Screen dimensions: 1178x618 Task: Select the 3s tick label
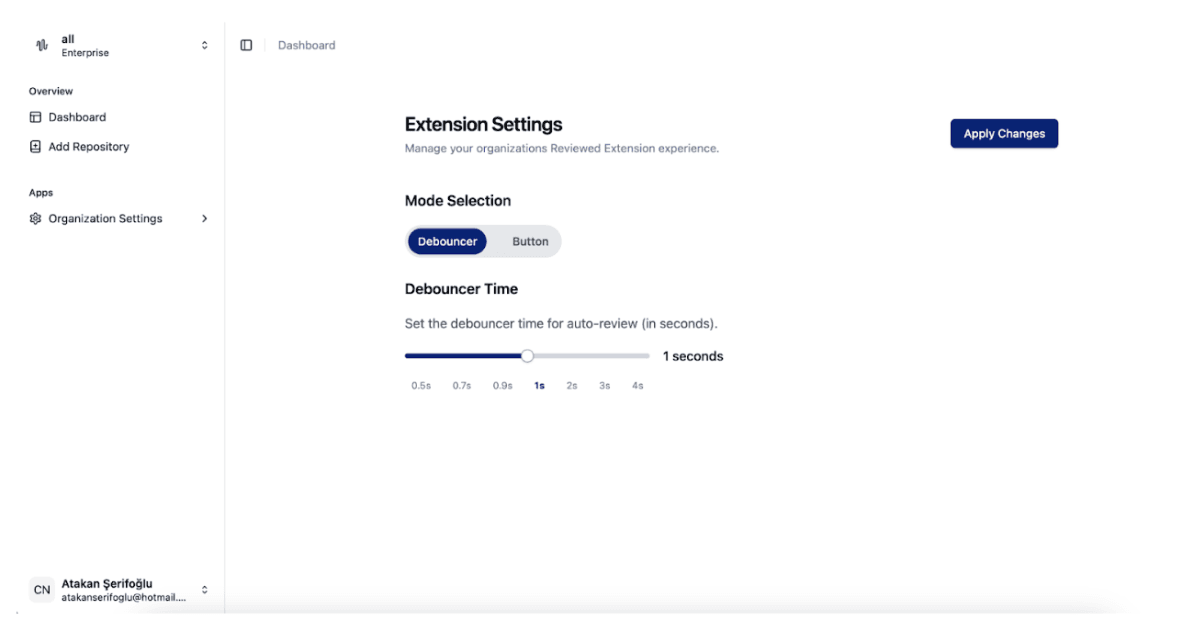(605, 386)
